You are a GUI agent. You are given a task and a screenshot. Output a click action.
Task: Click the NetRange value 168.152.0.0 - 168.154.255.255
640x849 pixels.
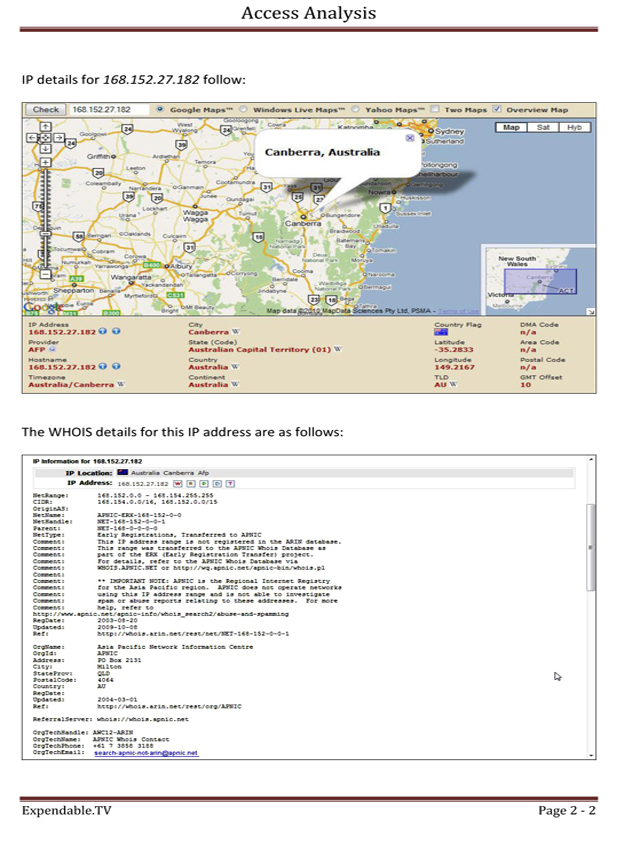[x=155, y=495]
